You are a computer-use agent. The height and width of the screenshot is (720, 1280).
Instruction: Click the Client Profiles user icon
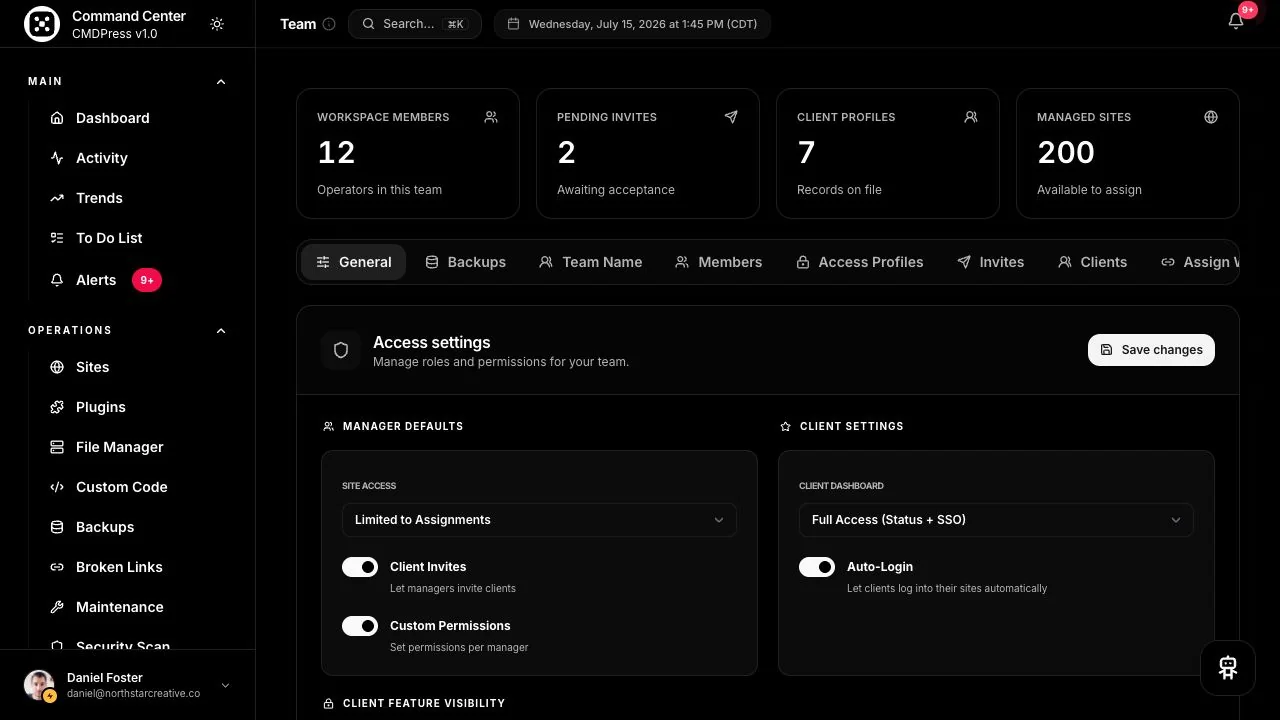[x=971, y=117]
